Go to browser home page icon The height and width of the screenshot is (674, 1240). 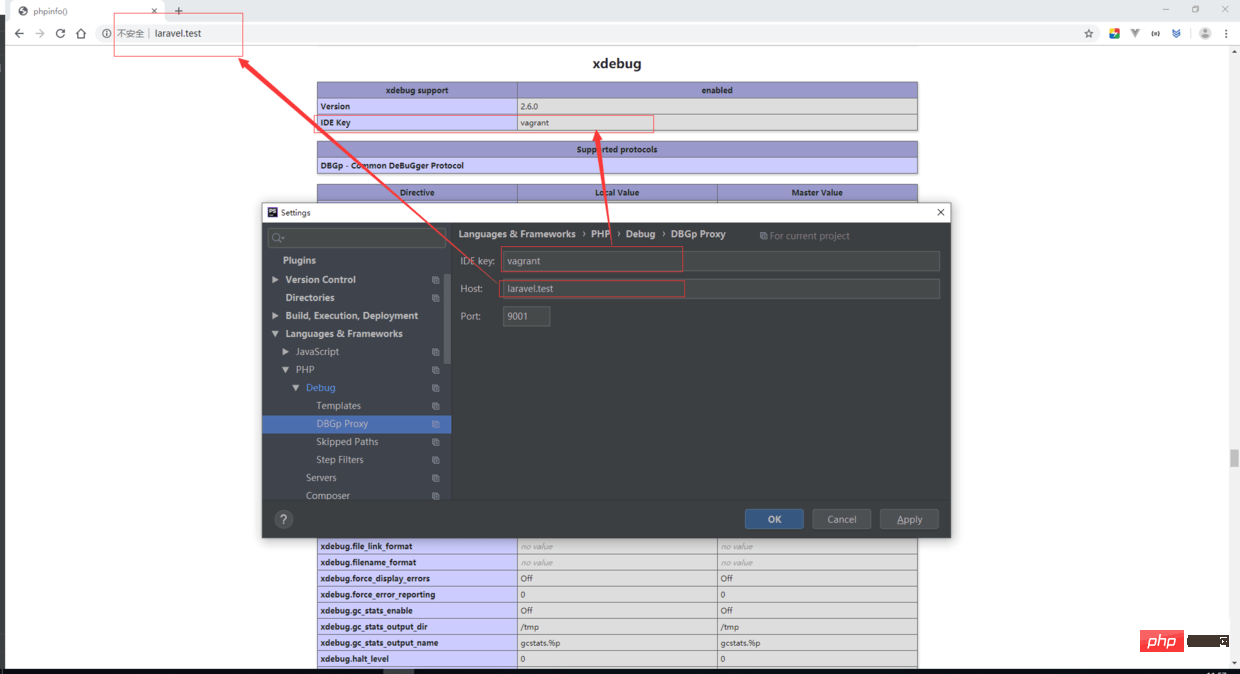[x=81, y=33]
